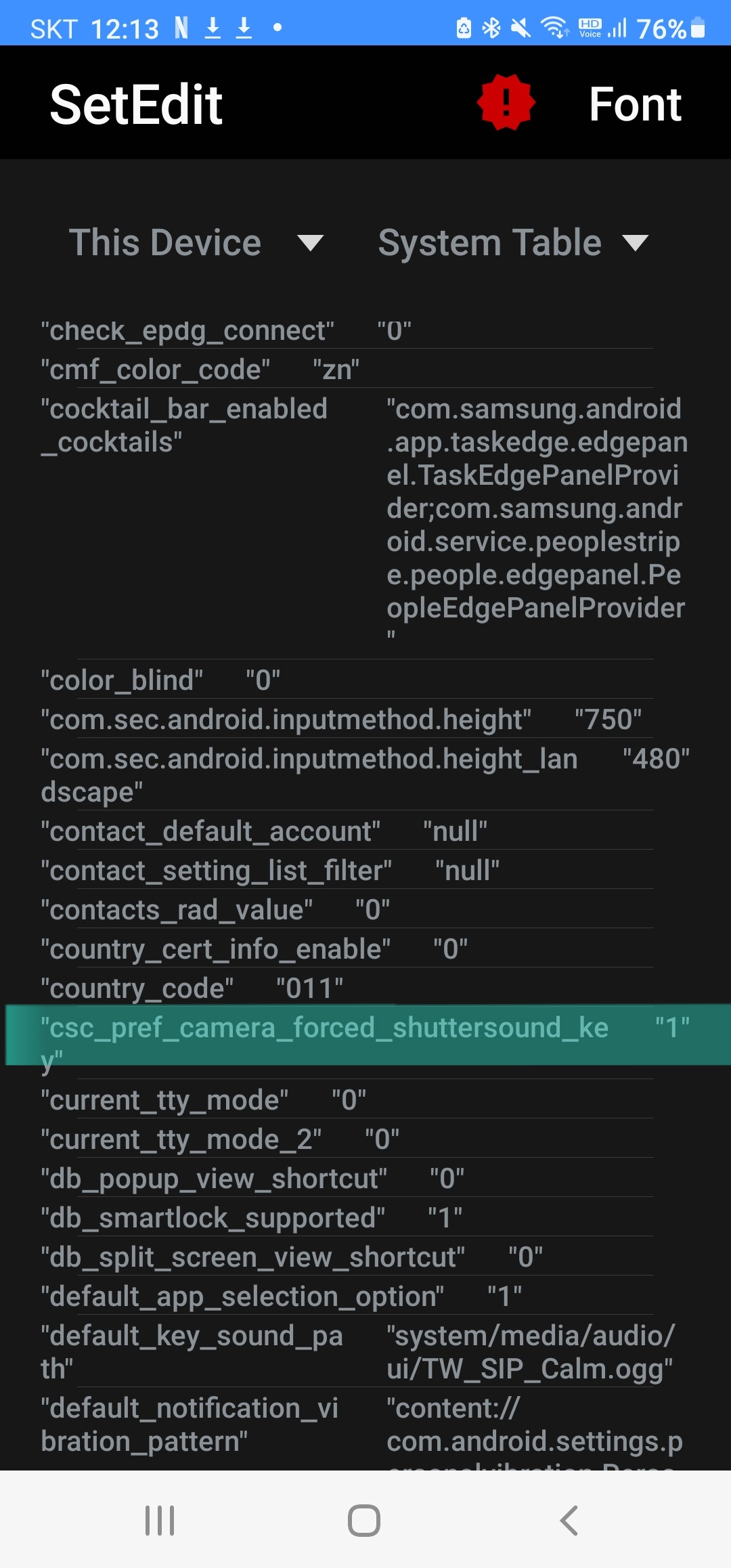Tap the Wi-Fi status icon
731x1568 pixels.
point(554,28)
